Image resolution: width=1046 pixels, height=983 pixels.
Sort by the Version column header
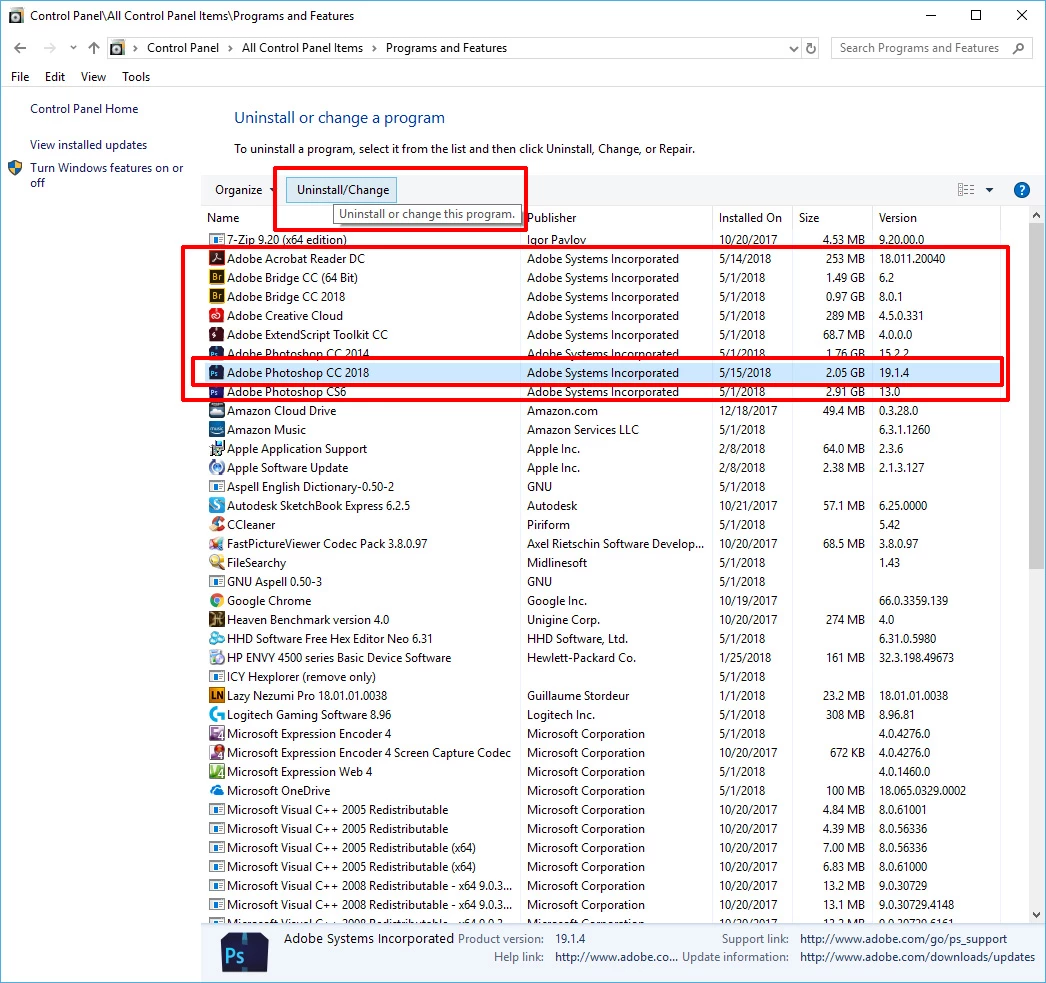[x=897, y=217]
